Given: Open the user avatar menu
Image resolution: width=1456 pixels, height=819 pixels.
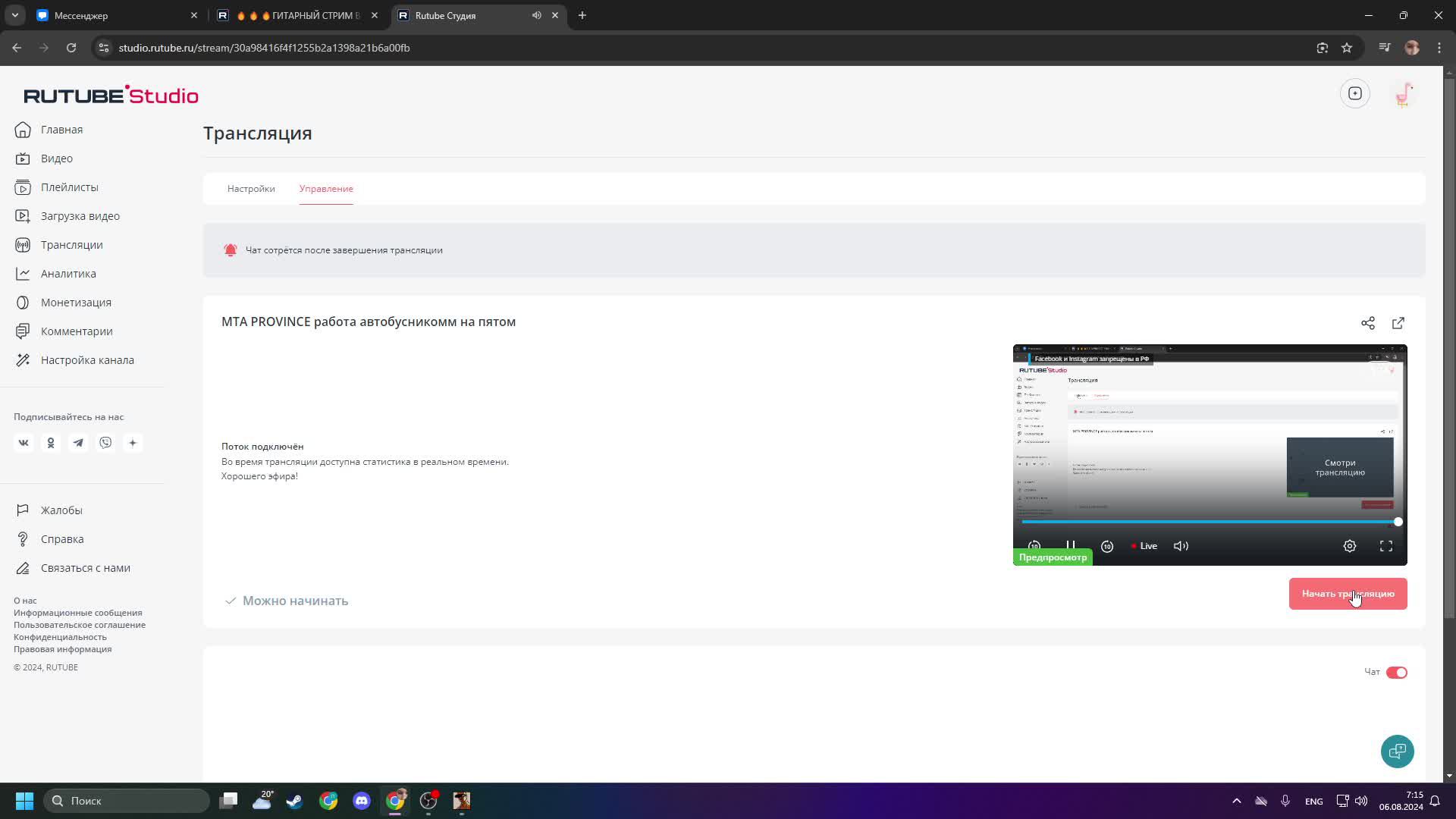Looking at the screenshot, I should 1403,94.
